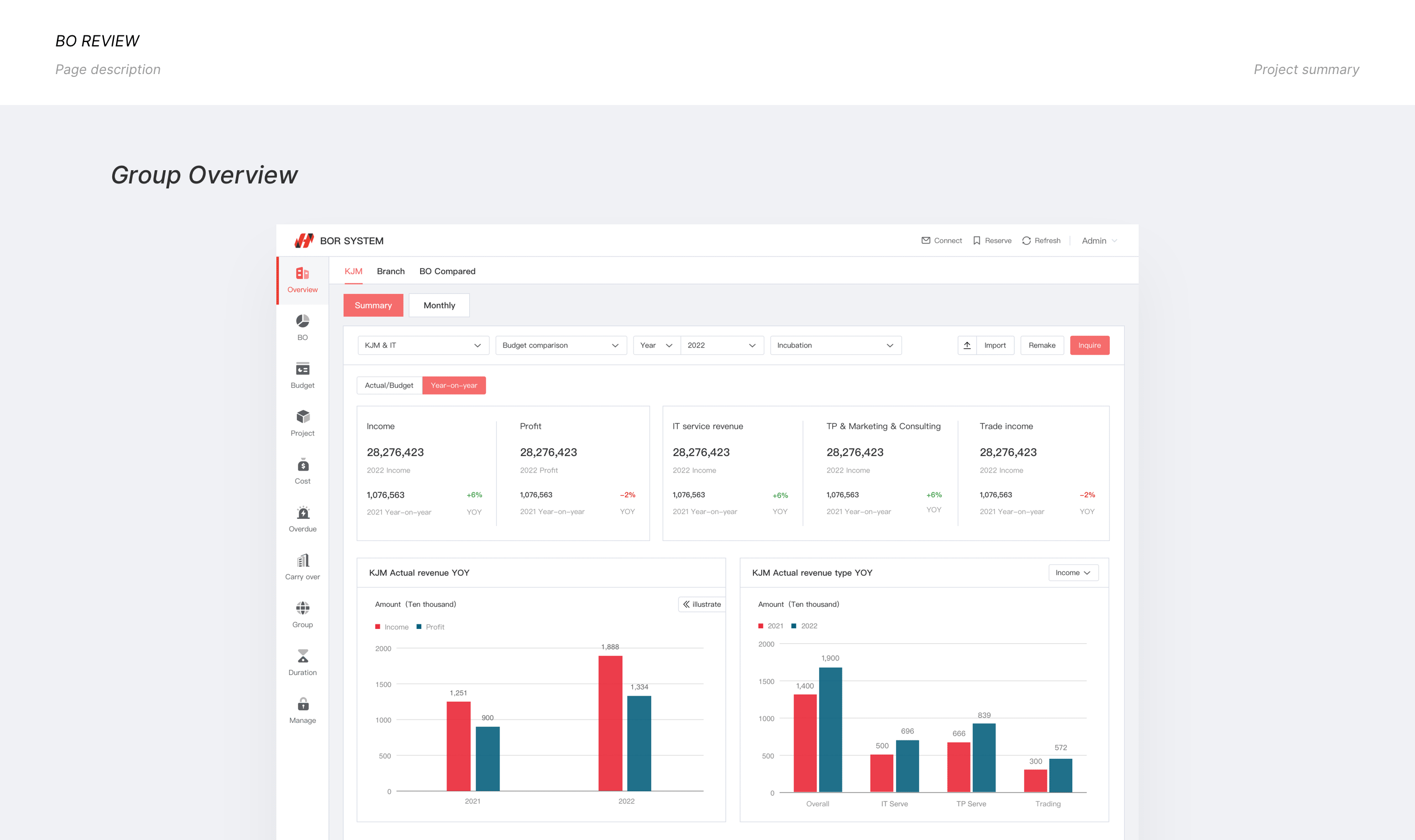The width and height of the screenshot is (1415, 840).
Task: Click the Refresh circular arrow icon
Action: pos(1026,240)
